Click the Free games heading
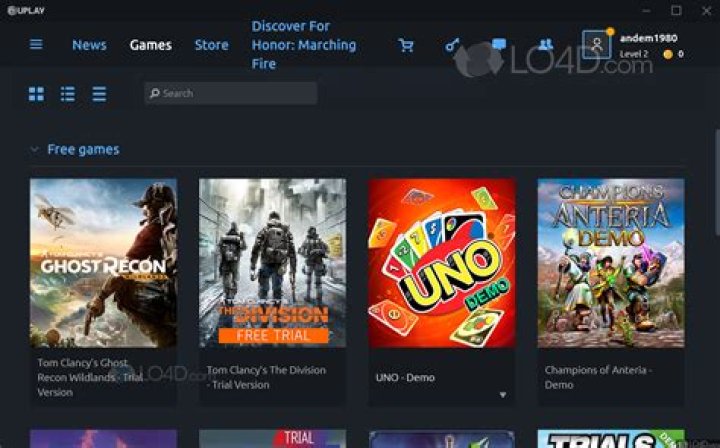This screenshot has width=720, height=448. tap(83, 149)
